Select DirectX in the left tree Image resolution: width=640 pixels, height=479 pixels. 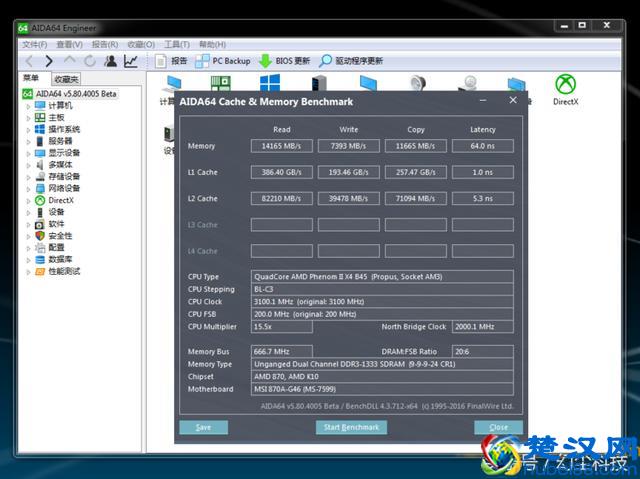click(60, 200)
